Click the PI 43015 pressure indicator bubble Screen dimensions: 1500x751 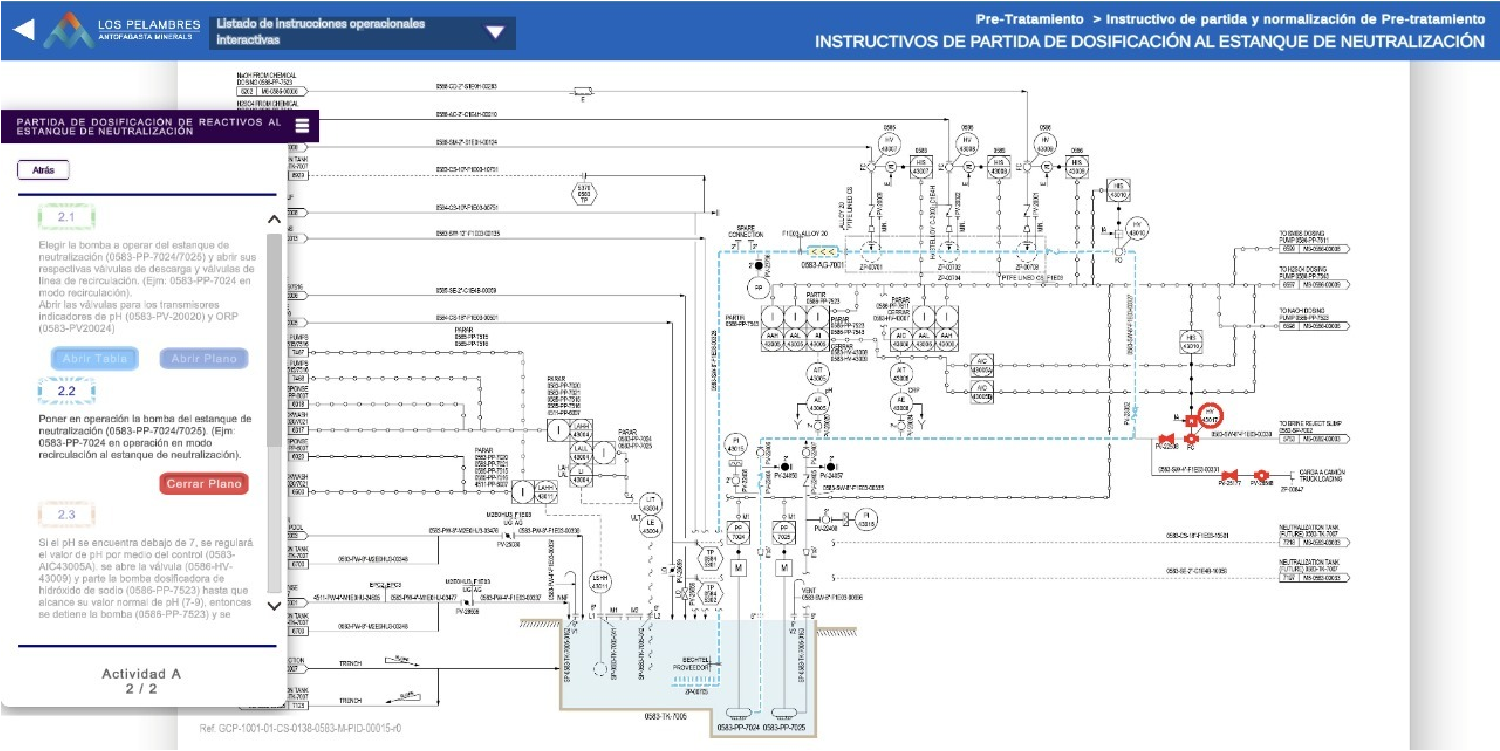[x=734, y=444]
